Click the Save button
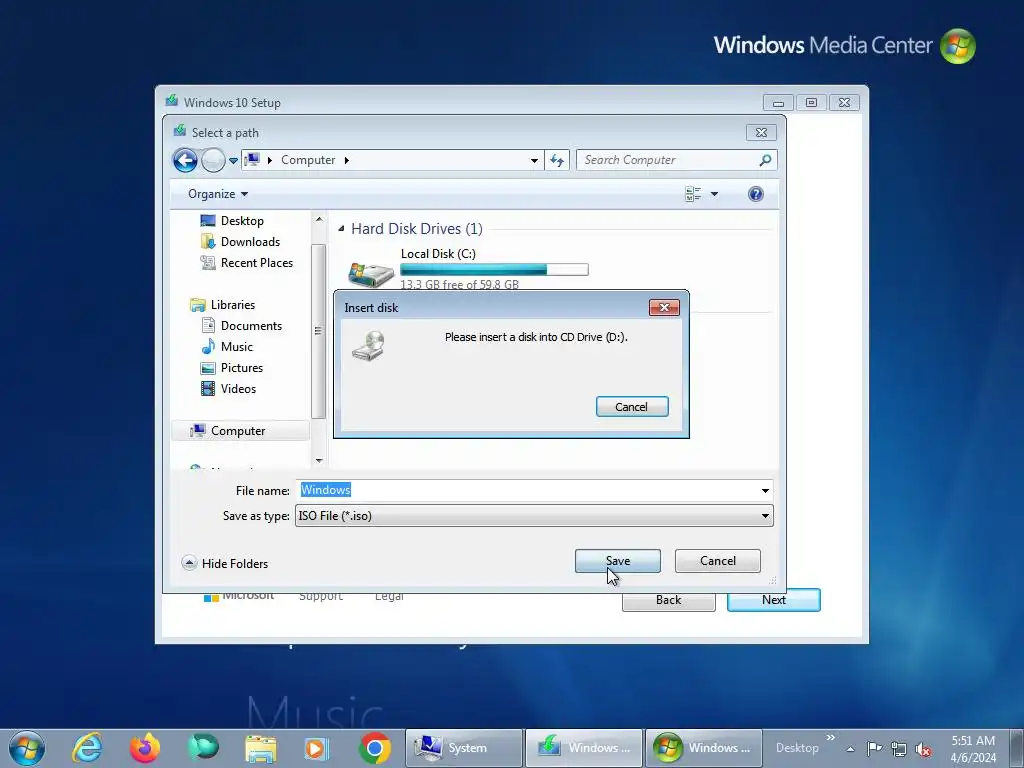 618,561
